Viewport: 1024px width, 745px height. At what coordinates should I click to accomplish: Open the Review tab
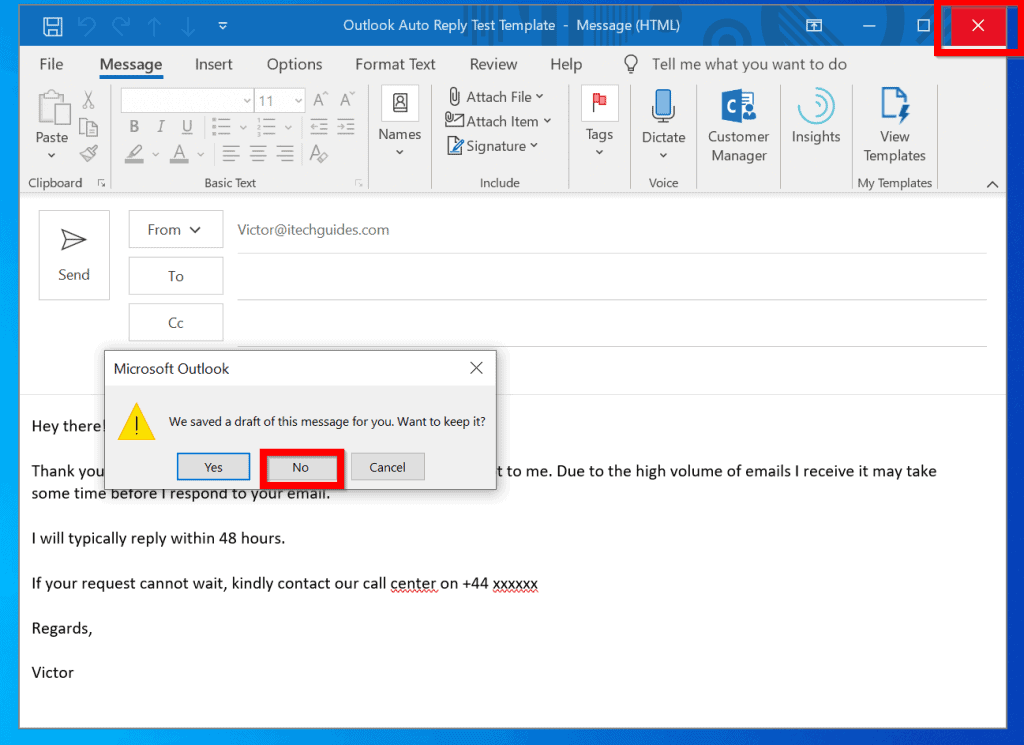click(x=493, y=64)
